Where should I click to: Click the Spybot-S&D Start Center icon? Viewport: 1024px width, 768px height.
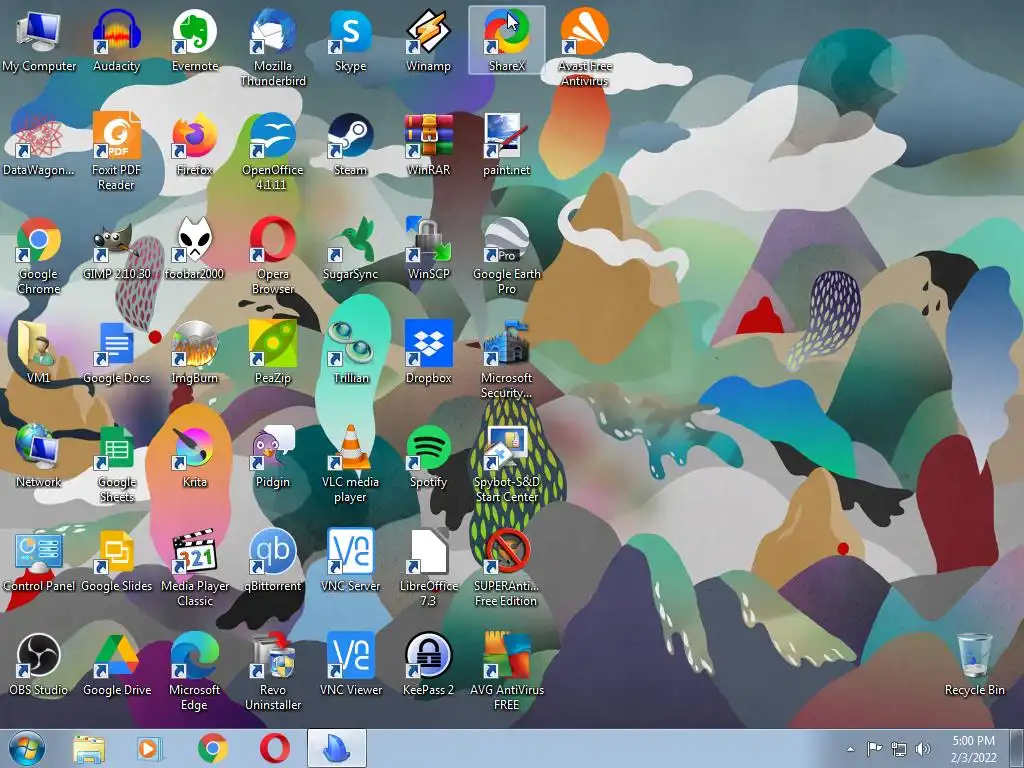507,463
